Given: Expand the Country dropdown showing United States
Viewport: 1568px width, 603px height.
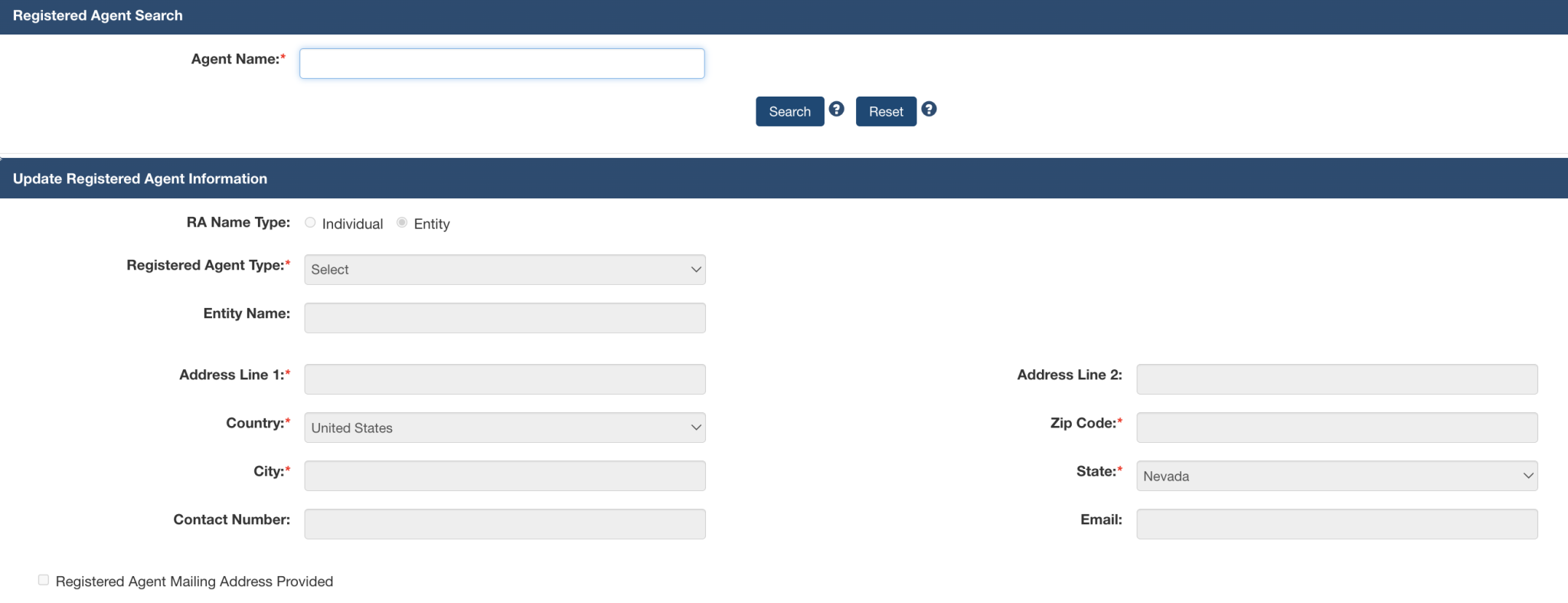Looking at the screenshot, I should [504, 428].
